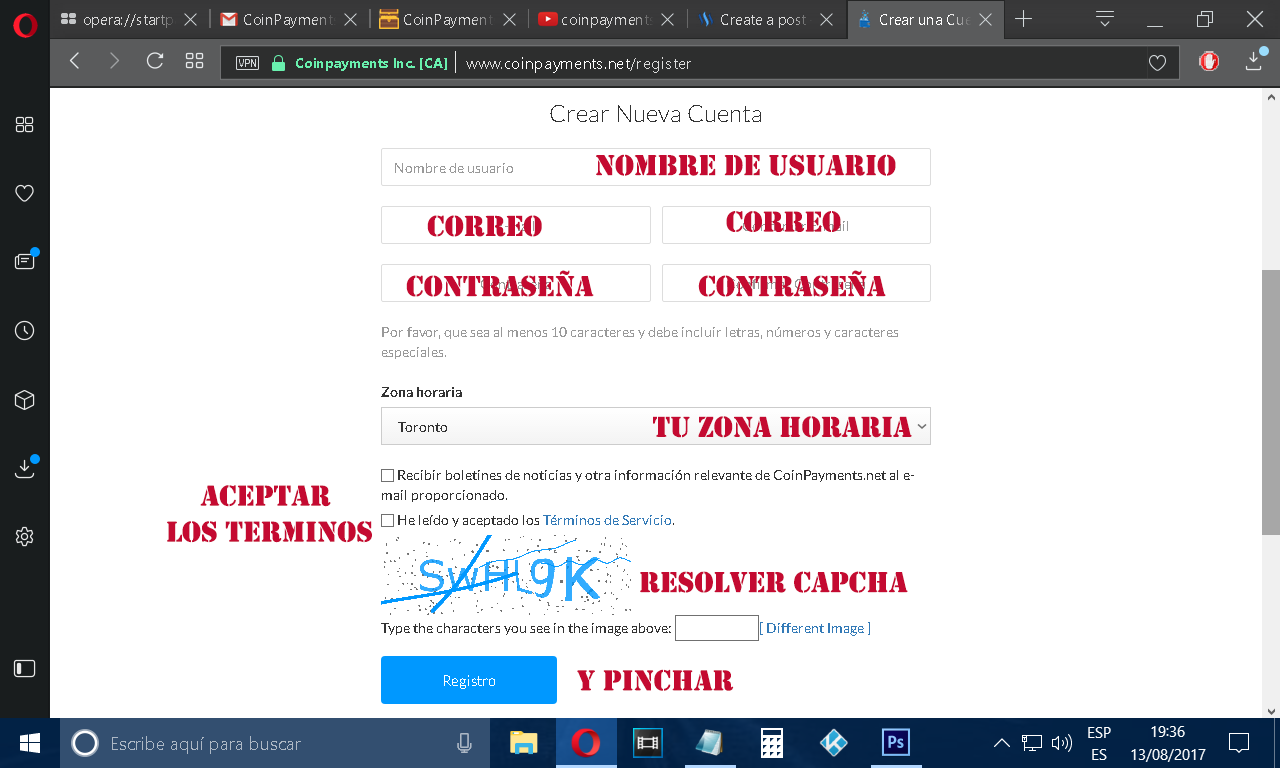Click the first password field

[x=516, y=283]
